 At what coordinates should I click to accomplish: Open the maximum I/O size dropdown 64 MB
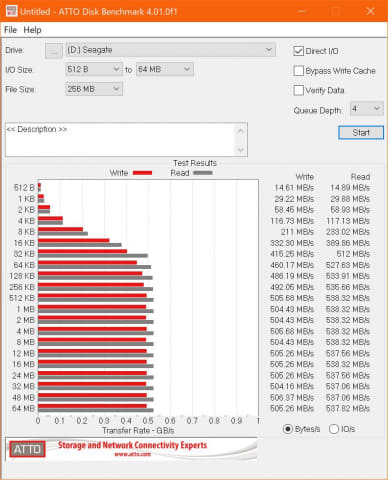165,69
